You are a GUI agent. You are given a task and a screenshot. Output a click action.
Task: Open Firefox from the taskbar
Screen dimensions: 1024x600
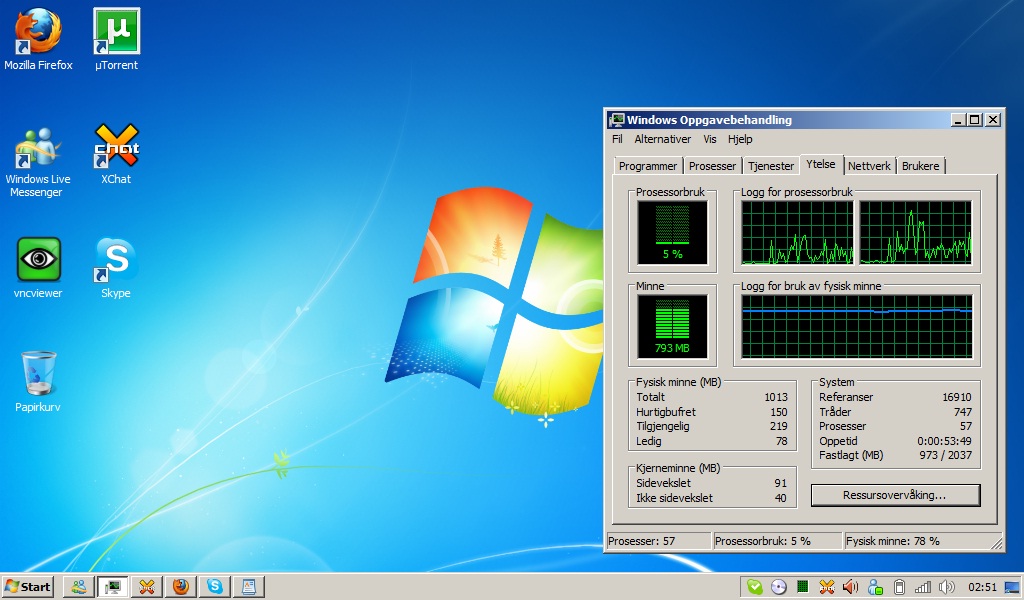pyautogui.click(x=181, y=586)
